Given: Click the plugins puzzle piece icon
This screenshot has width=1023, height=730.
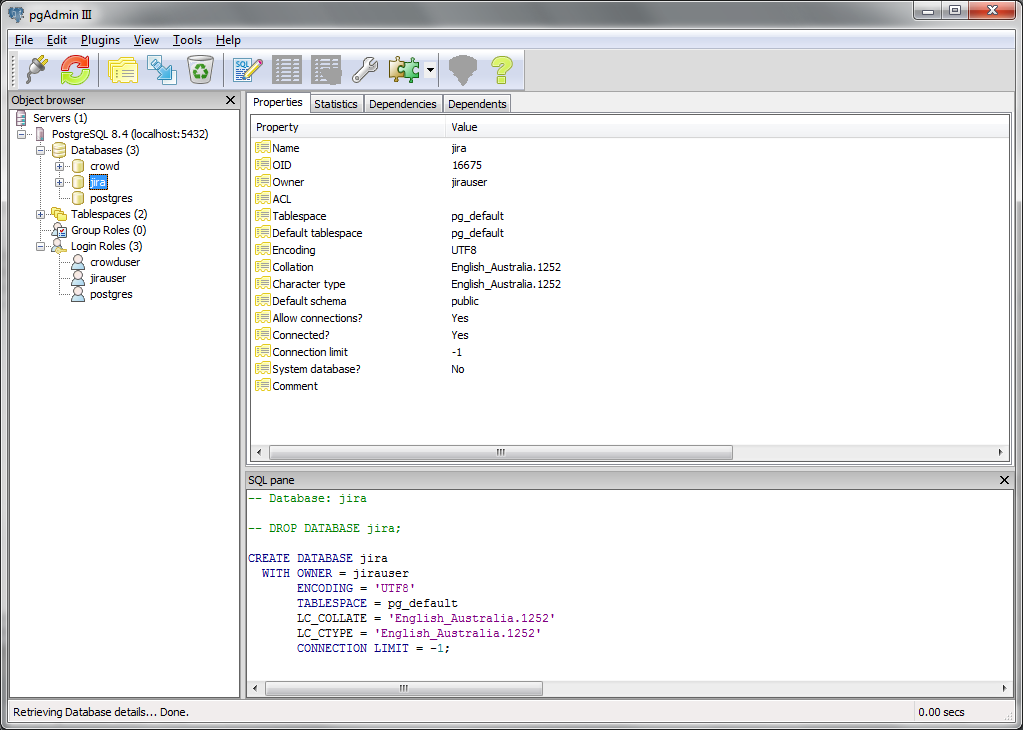Looking at the screenshot, I should [405, 70].
